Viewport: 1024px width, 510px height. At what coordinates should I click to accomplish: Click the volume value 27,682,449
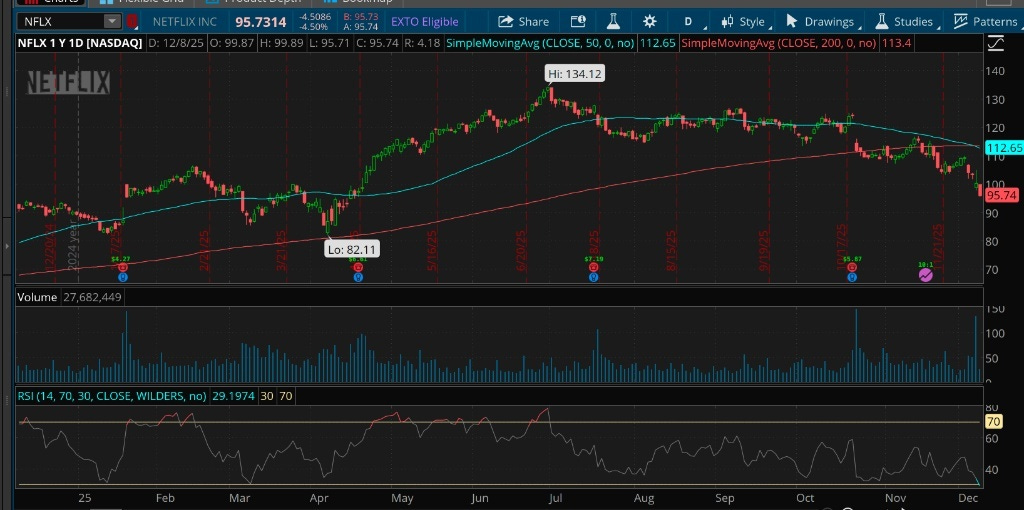tap(92, 297)
